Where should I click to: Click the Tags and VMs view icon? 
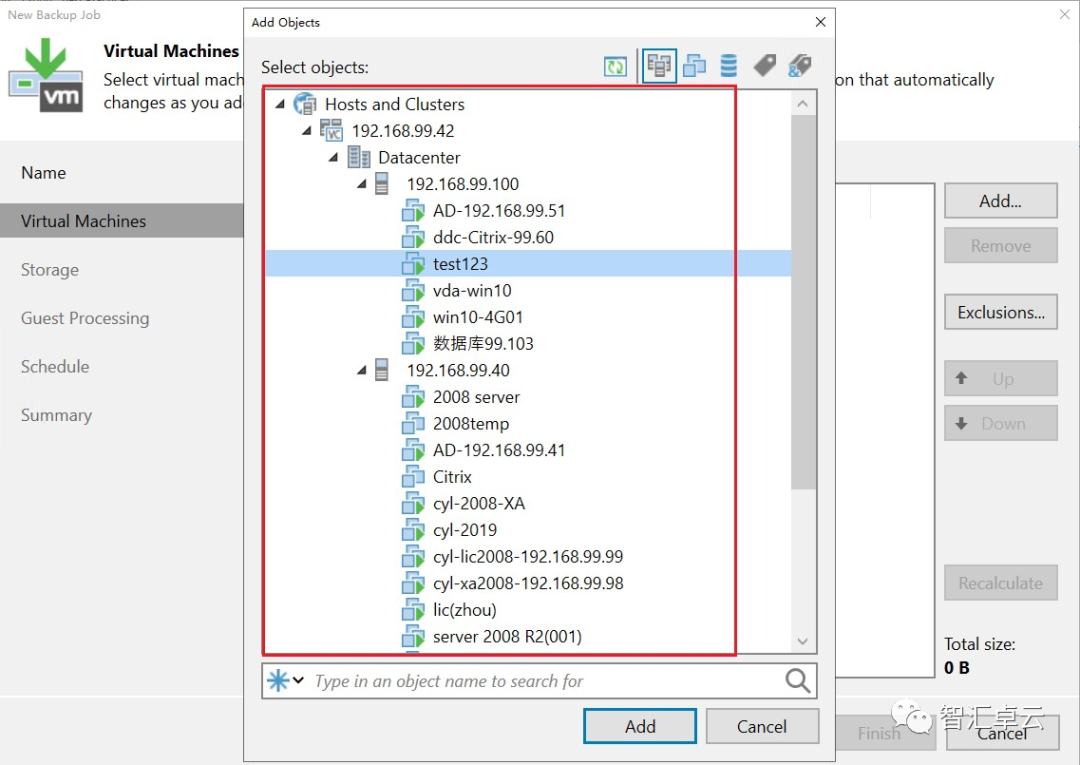click(799, 66)
